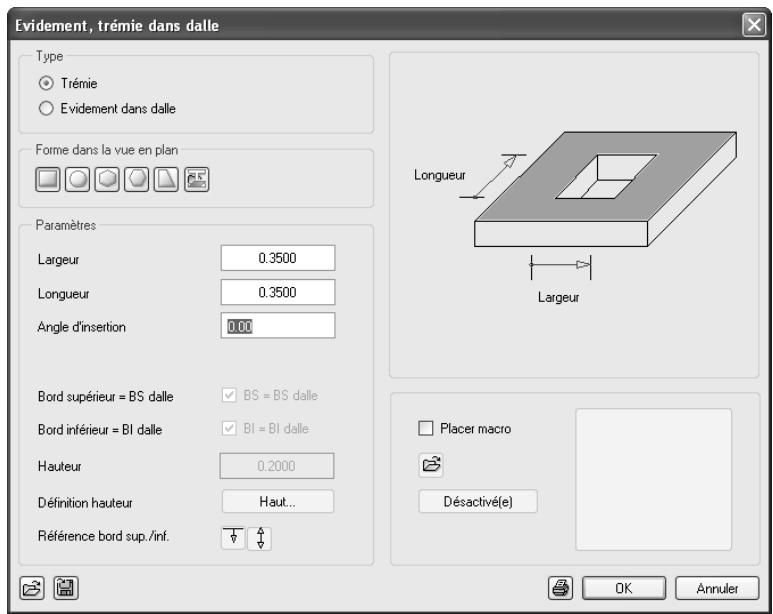
Task: Select the Trémie radio button
Action: coord(46,83)
